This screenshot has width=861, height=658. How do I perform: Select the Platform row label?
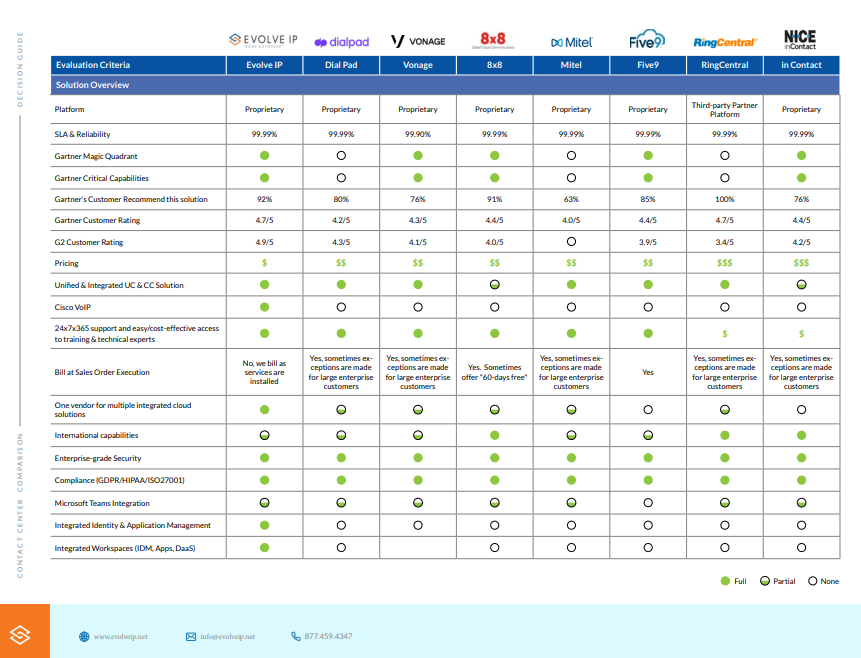point(70,109)
